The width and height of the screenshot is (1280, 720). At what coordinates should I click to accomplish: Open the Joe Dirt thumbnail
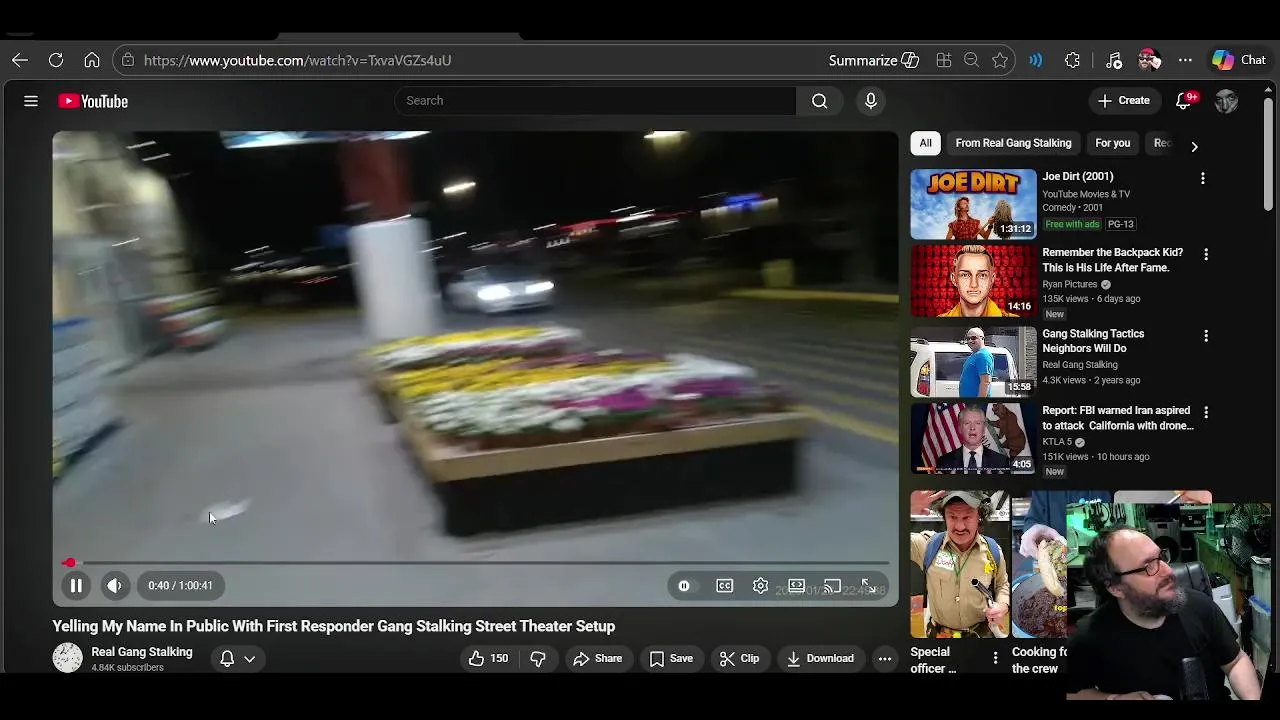pyautogui.click(x=973, y=204)
